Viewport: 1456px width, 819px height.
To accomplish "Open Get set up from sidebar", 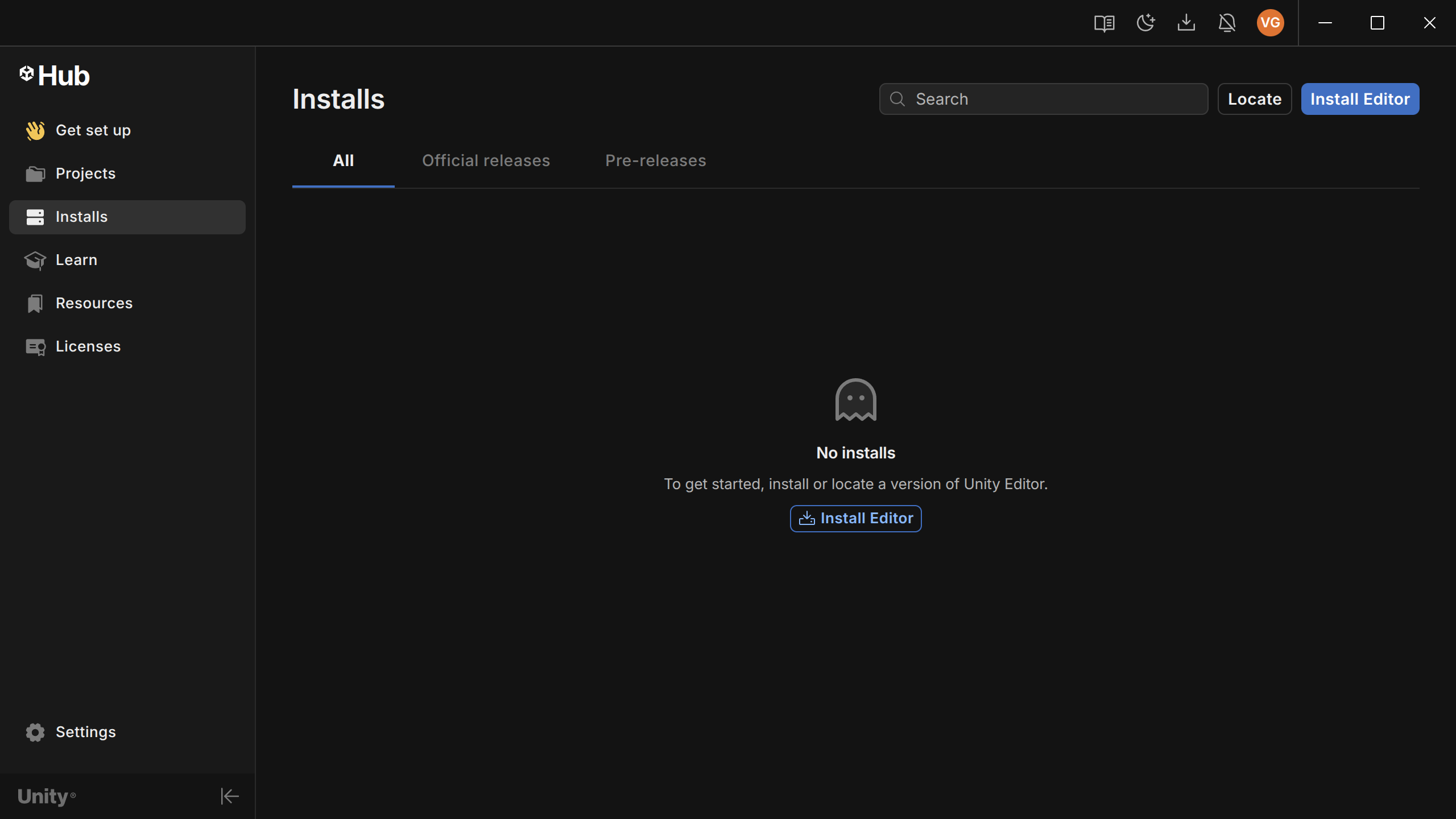I will click(93, 130).
